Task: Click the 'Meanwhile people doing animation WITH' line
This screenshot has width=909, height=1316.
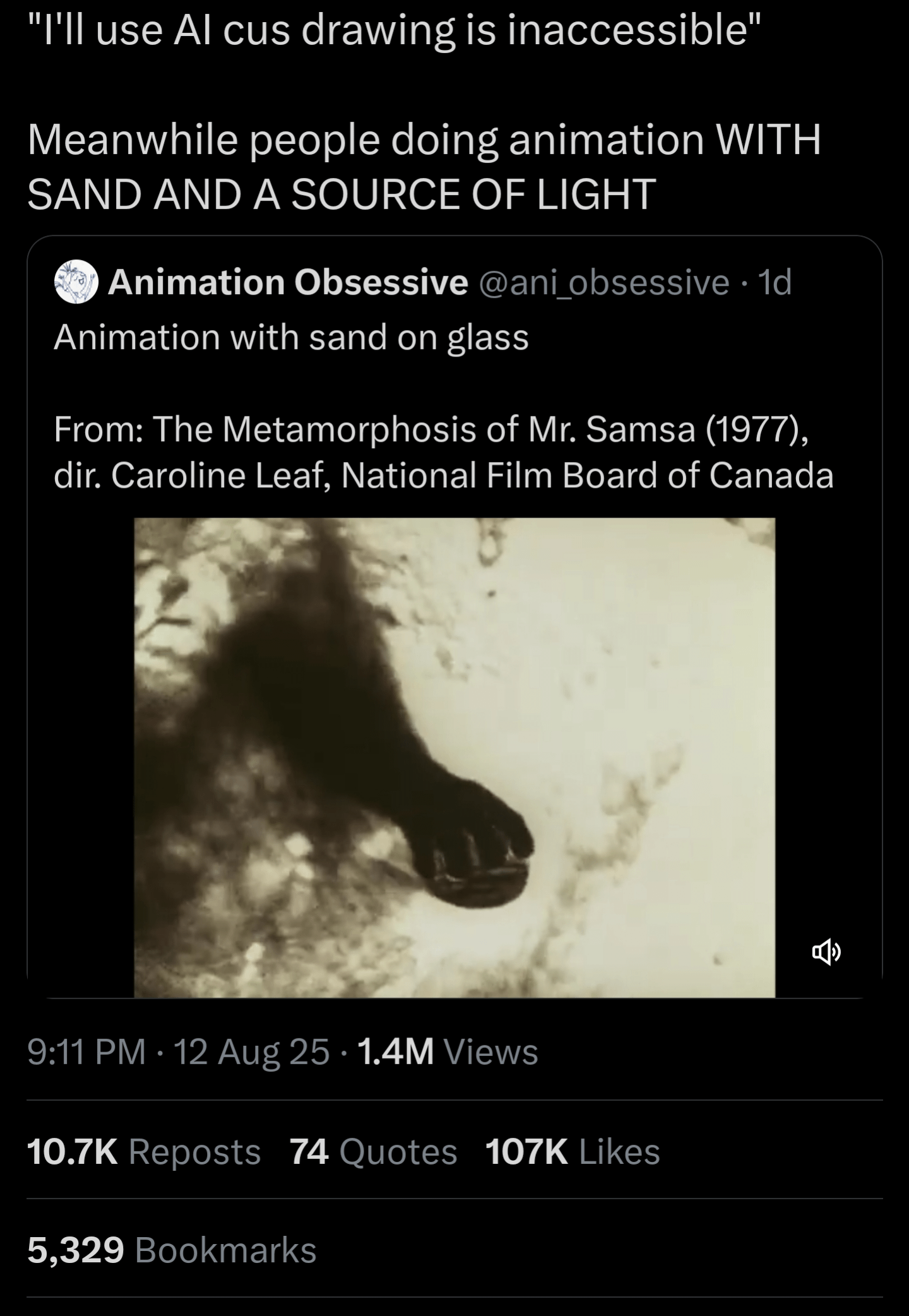Action: (x=424, y=139)
